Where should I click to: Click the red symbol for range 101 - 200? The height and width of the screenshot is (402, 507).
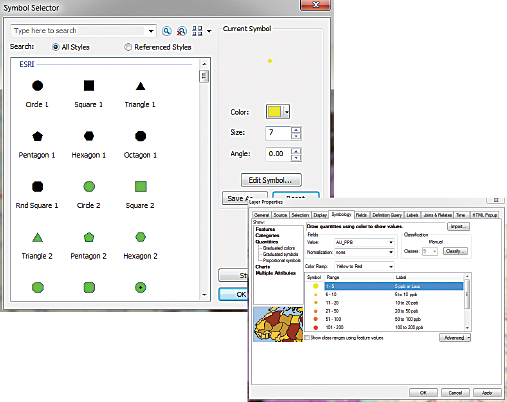tap(315, 327)
